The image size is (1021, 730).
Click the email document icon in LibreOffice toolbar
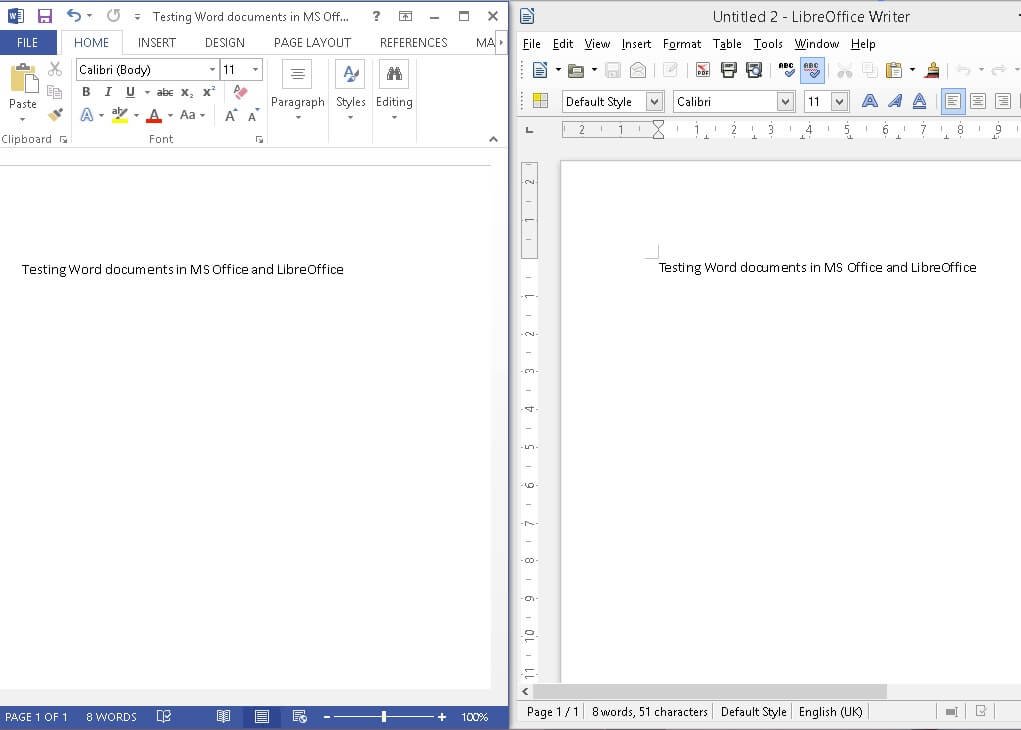point(638,70)
